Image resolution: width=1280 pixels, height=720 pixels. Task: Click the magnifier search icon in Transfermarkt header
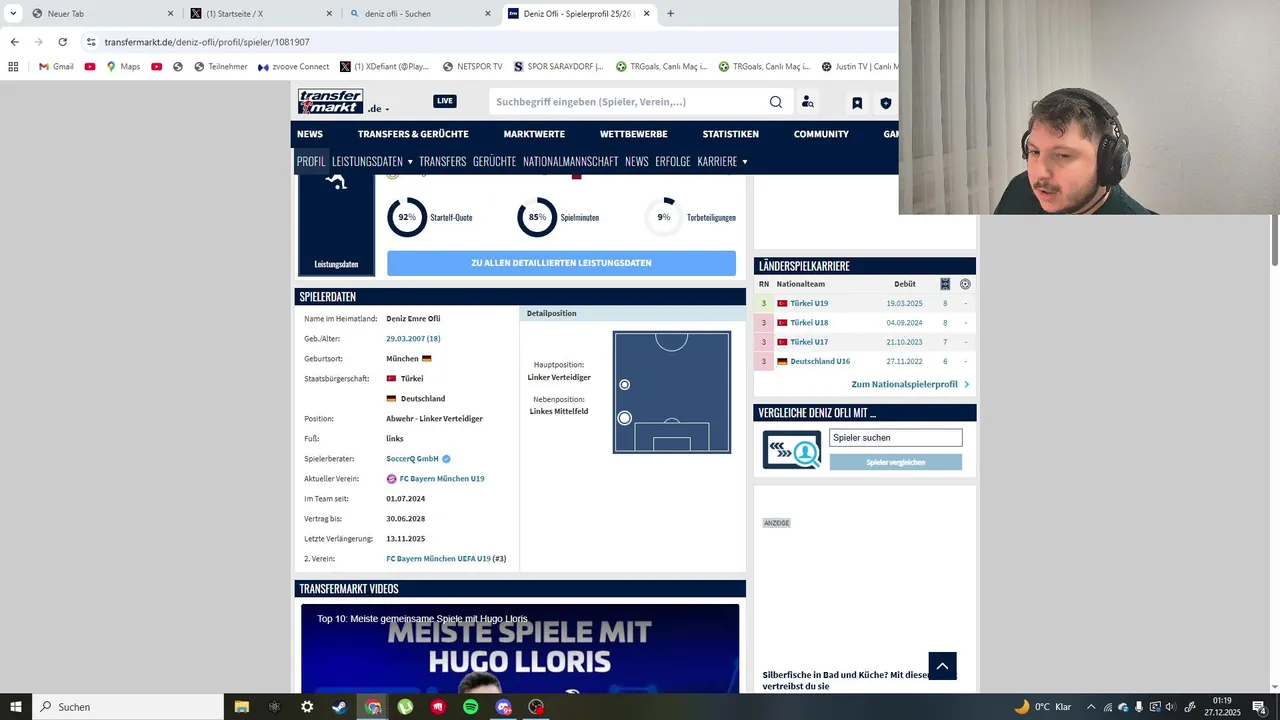pyautogui.click(x=776, y=102)
